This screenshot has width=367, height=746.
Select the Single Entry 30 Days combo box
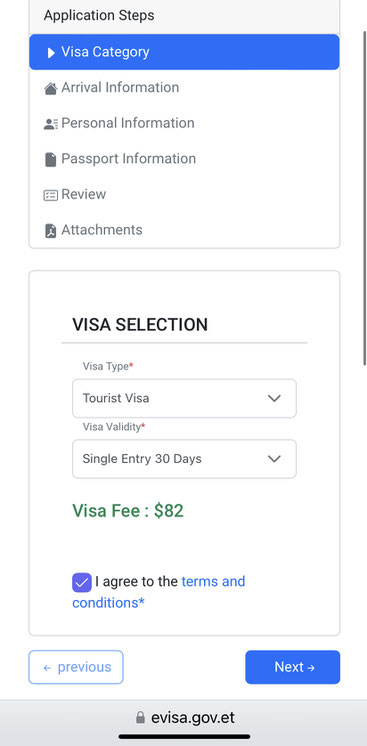[x=184, y=459]
